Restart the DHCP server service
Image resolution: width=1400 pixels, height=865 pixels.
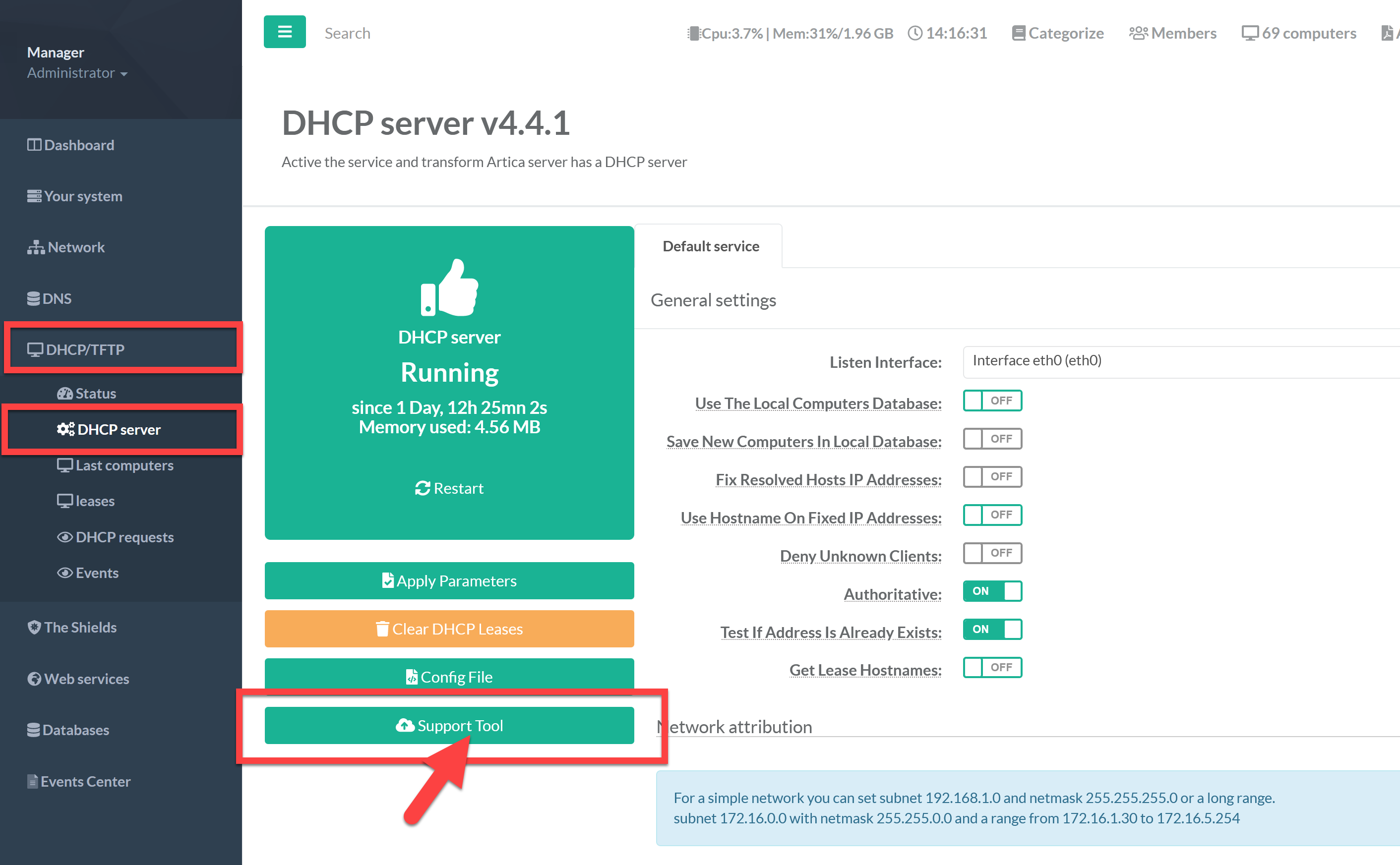coord(449,488)
